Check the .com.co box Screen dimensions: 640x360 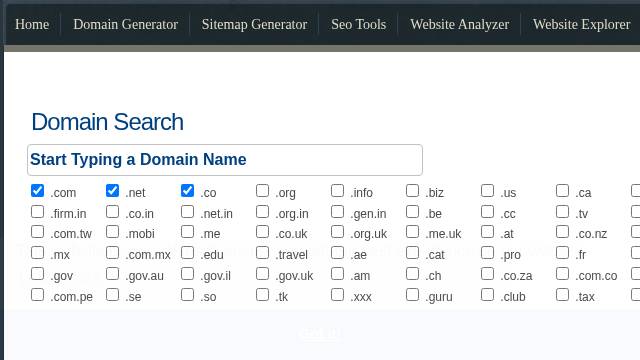(562, 273)
